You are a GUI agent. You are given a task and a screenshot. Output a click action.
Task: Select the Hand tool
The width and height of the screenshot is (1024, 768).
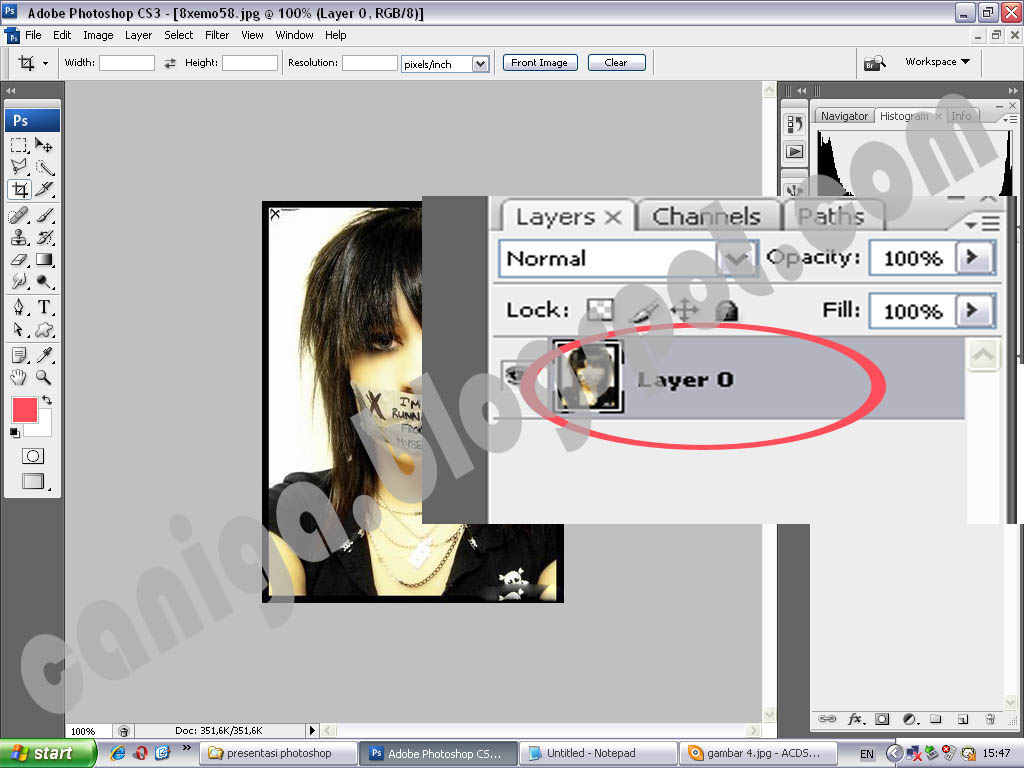[20, 377]
